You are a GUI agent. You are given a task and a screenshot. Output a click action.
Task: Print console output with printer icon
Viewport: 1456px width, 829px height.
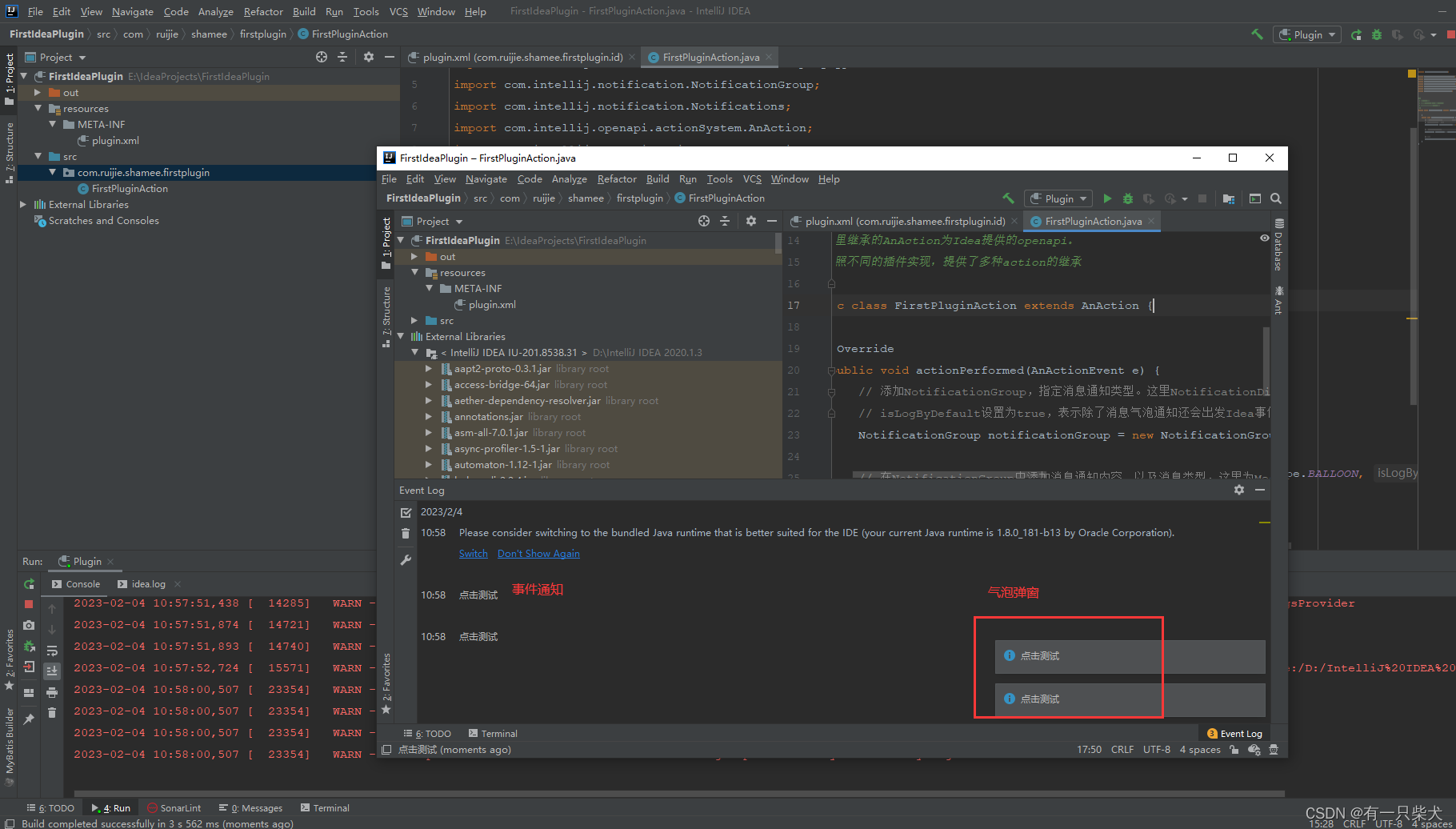(52, 692)
